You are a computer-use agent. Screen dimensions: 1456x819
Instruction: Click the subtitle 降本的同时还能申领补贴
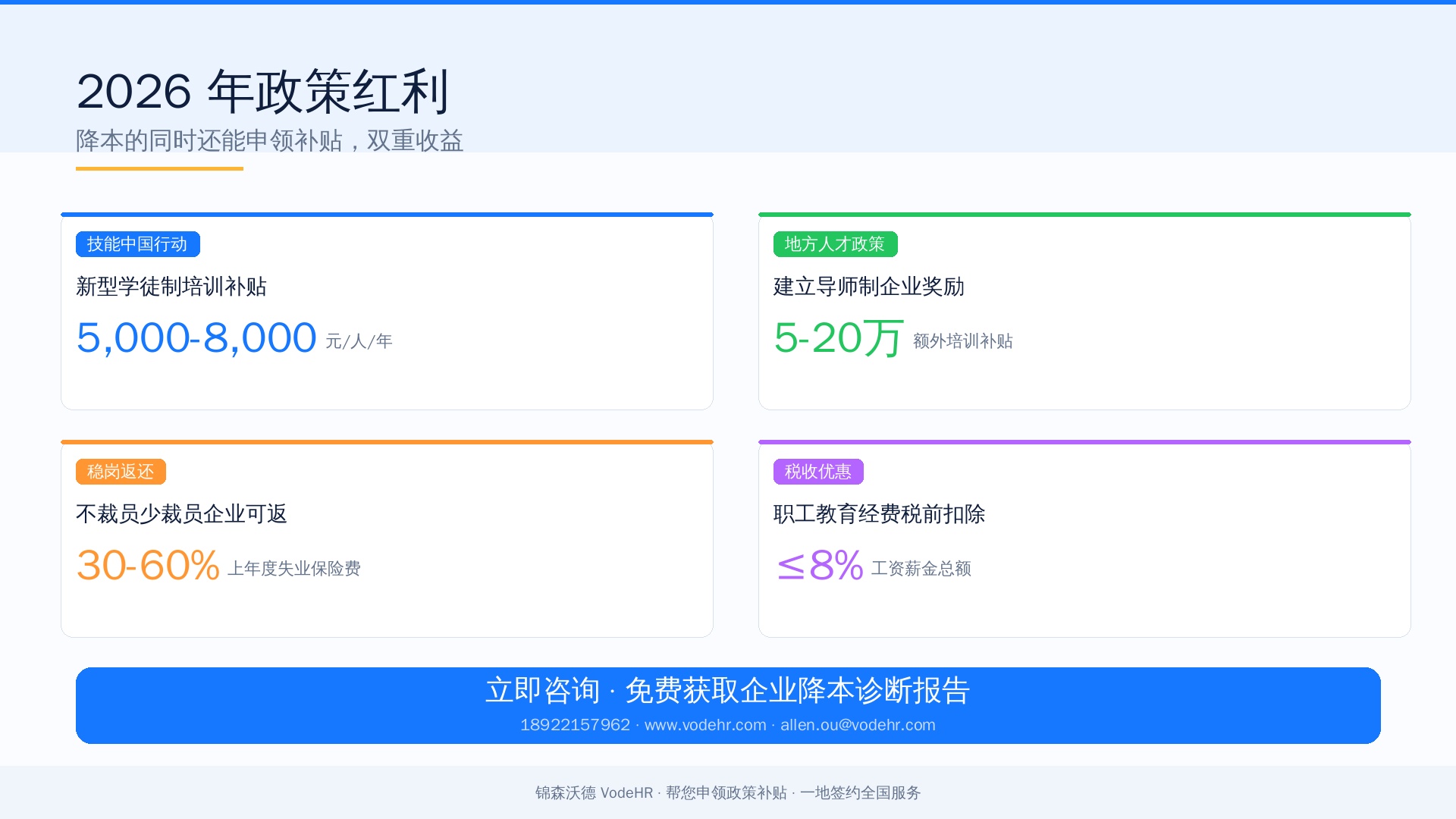click(x=209, y=140)
